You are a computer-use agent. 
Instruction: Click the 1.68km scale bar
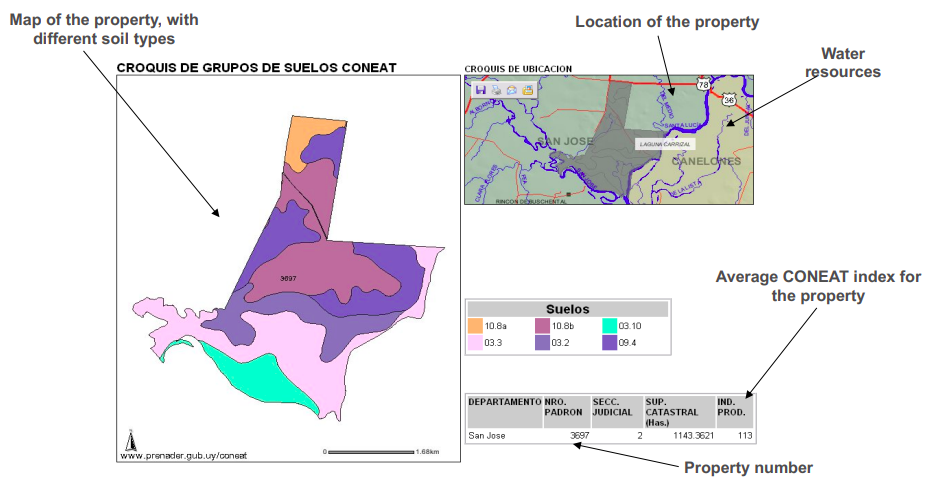click(x=370, y=452)
